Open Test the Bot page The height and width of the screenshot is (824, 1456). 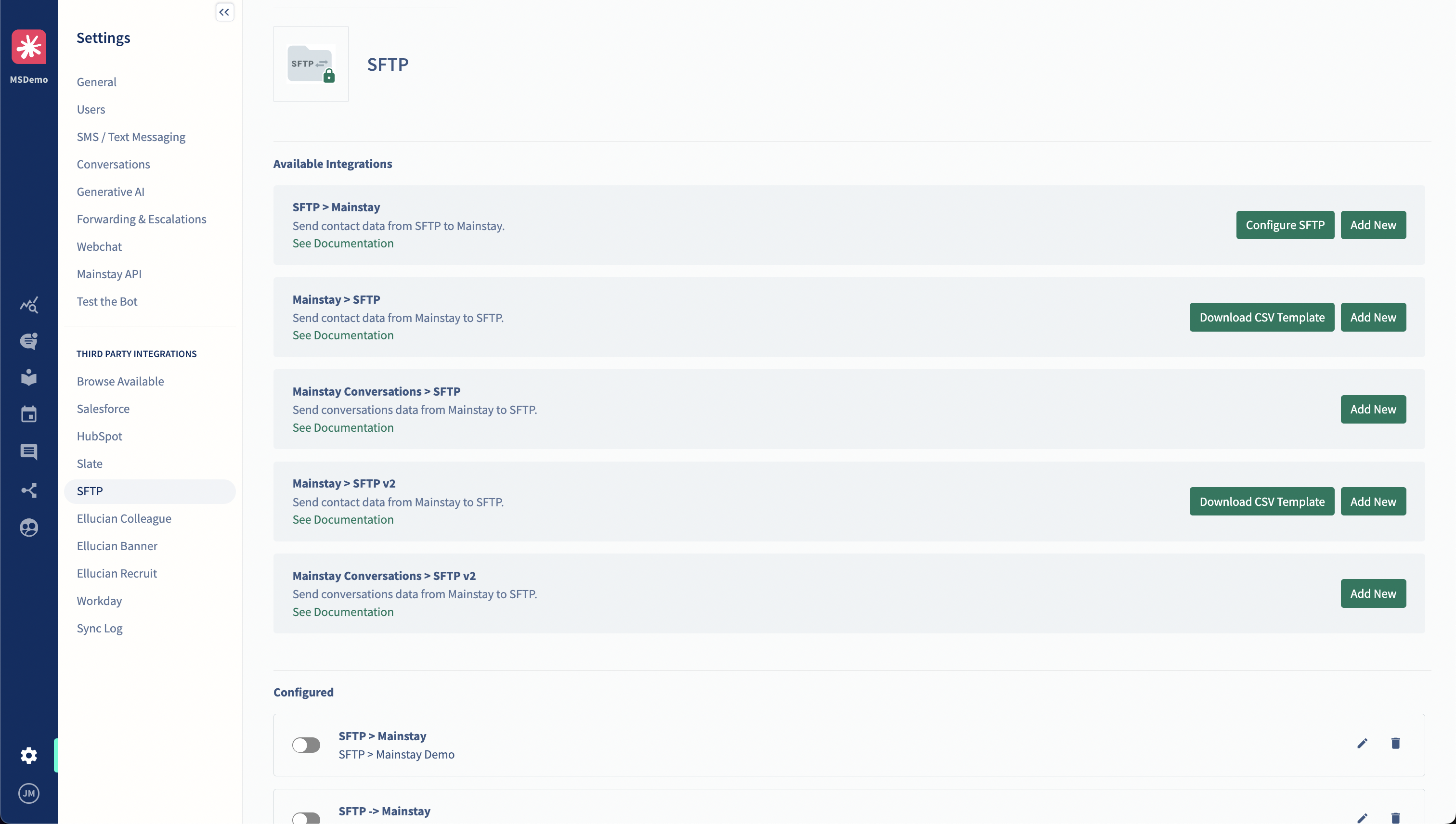coord(107,301)
